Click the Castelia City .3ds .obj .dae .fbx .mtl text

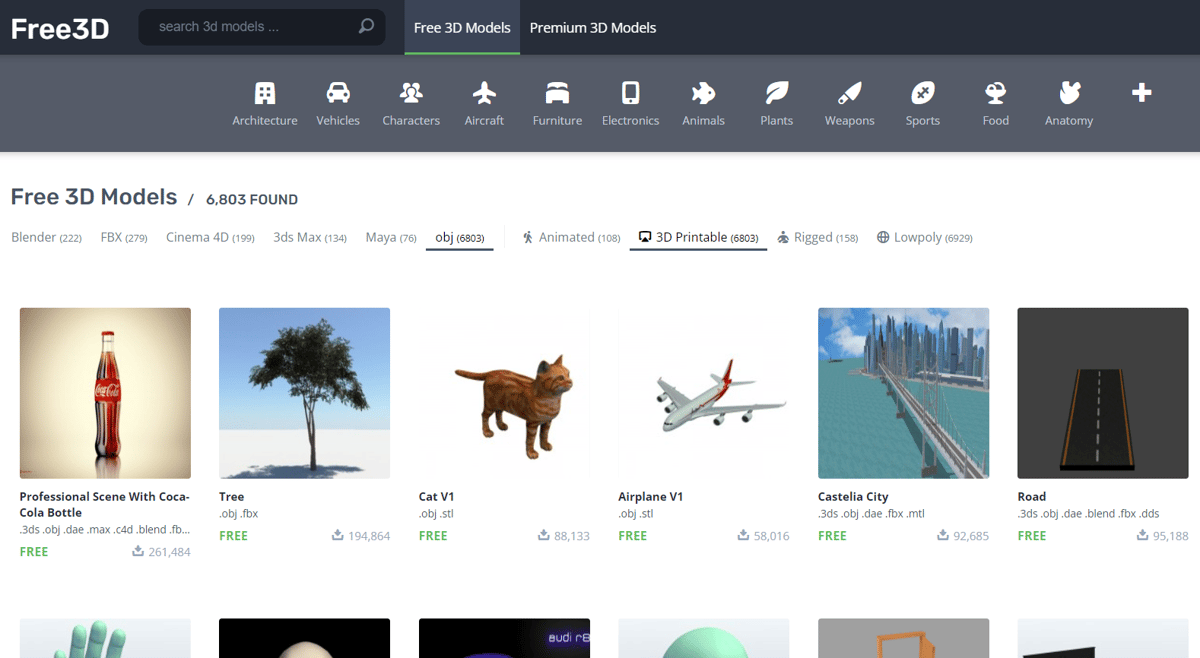coord(871,513)
